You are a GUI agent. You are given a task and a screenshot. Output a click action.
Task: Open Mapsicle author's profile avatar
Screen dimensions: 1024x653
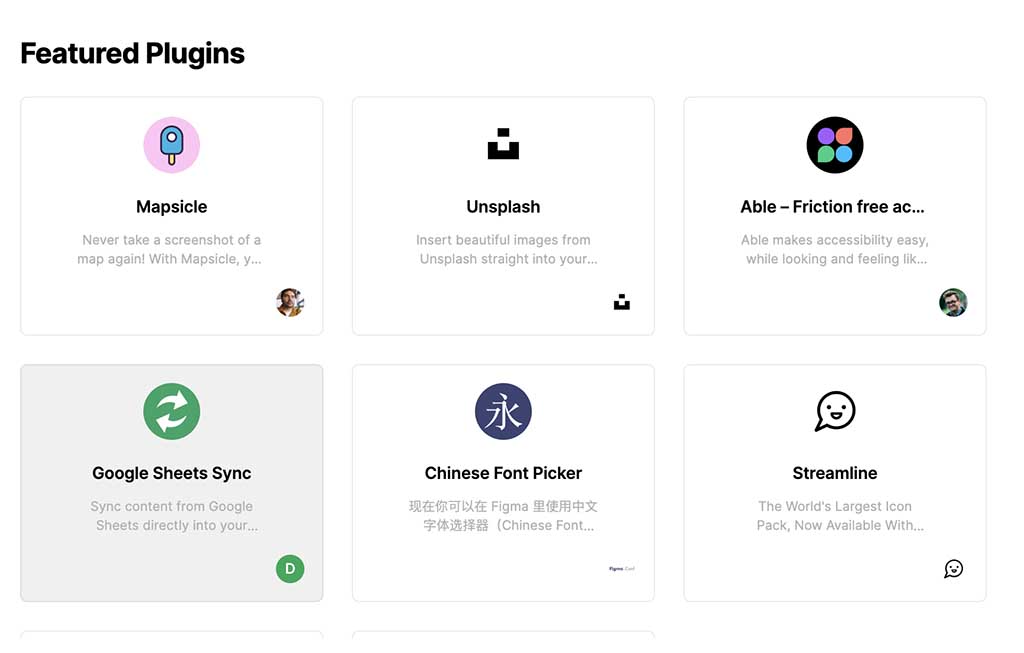point(290,302)
